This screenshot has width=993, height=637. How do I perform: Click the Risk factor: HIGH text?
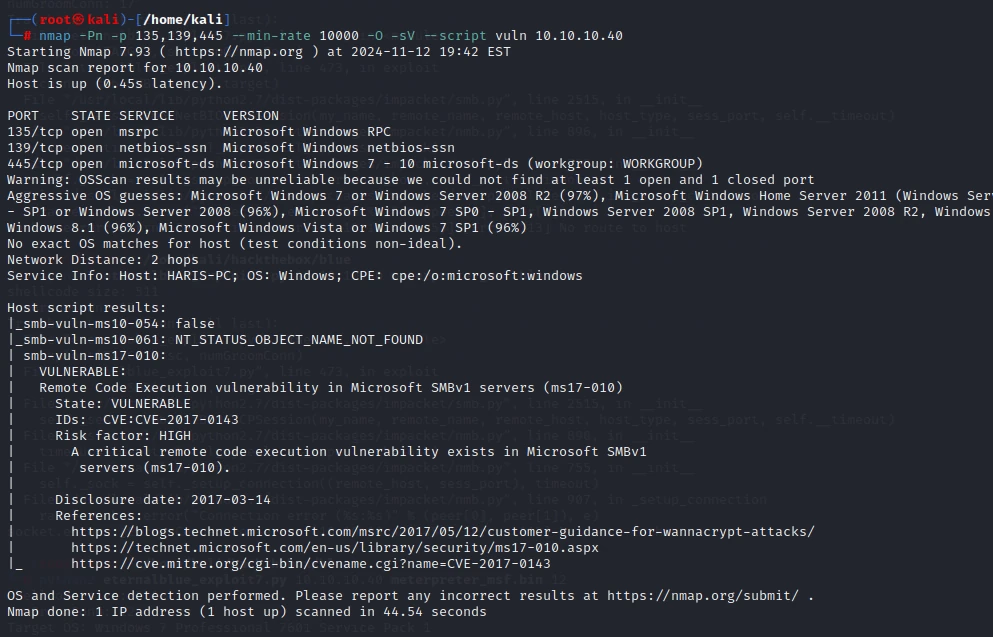(x=123, y=436)
